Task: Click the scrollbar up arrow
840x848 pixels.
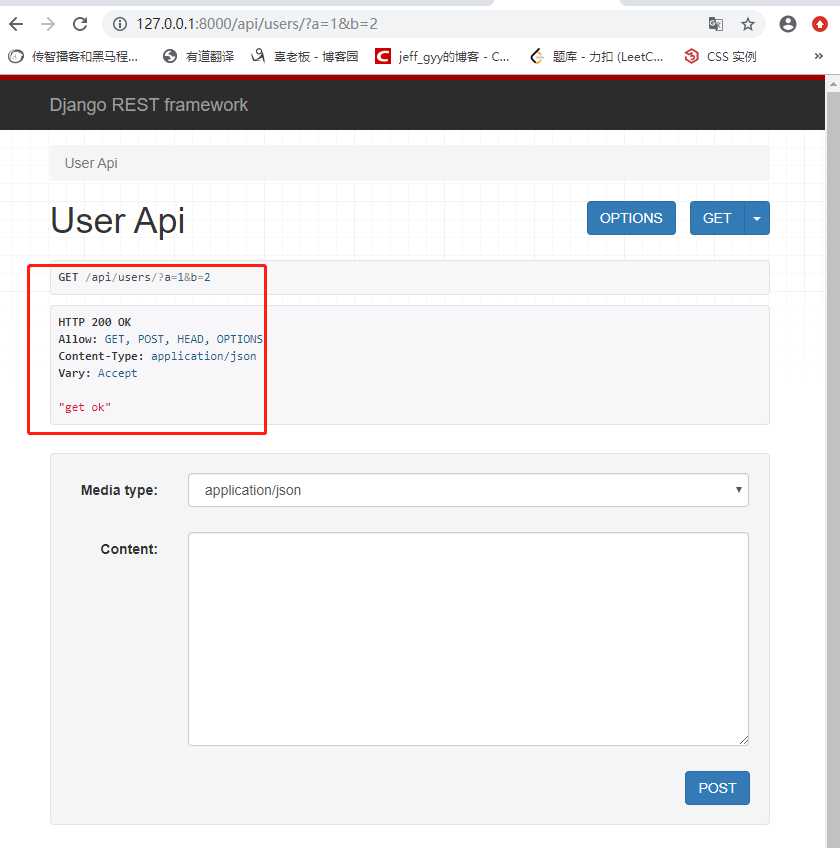Action: [834, 84]
